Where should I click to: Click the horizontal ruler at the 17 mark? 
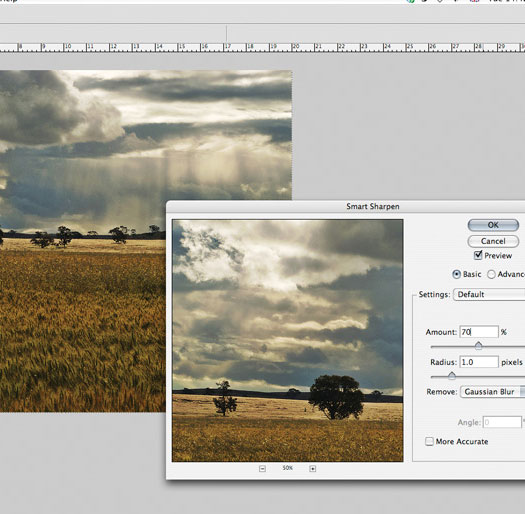click(x=228, y=47)
